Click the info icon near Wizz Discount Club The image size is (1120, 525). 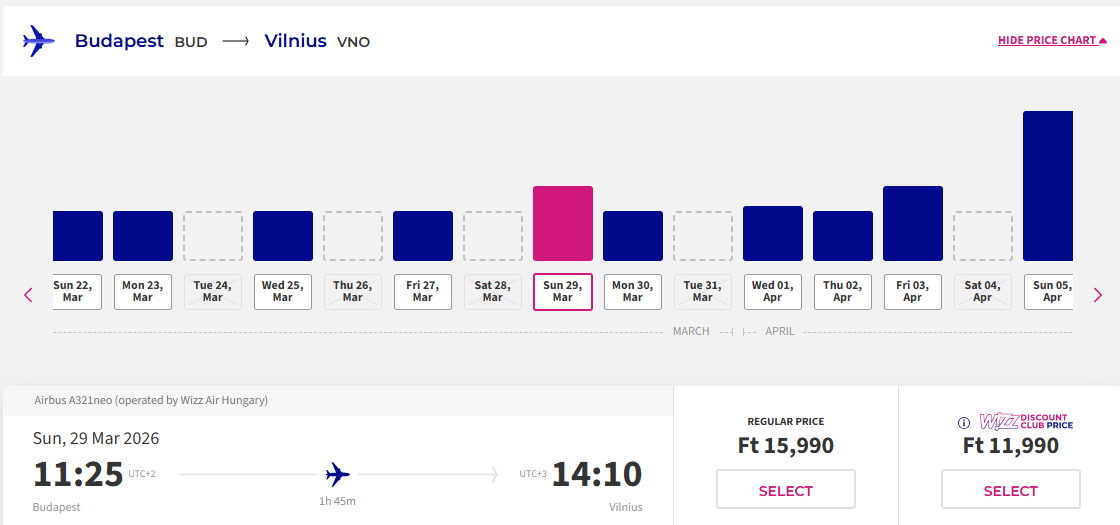point(964,423)
